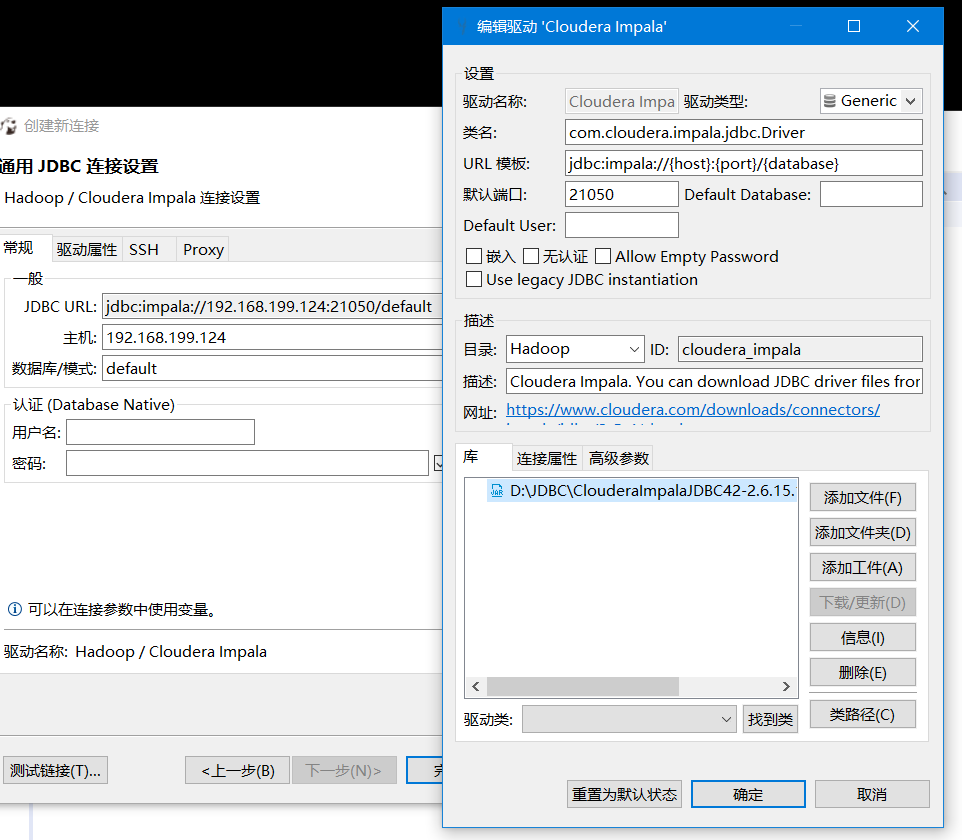The width and height of the screenshot is (962, 840).
Task: Click the 类名 input field
Action: pyautogui.click(x=743, y=132)
